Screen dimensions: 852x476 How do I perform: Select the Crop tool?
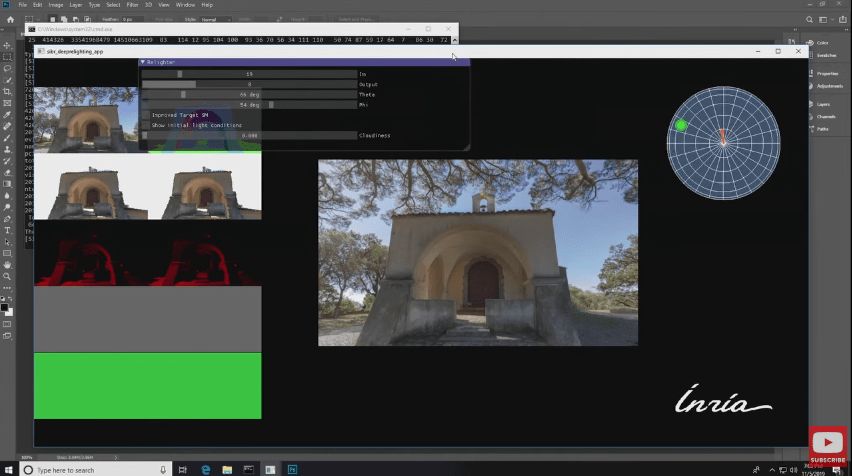[x=7, y=92]
